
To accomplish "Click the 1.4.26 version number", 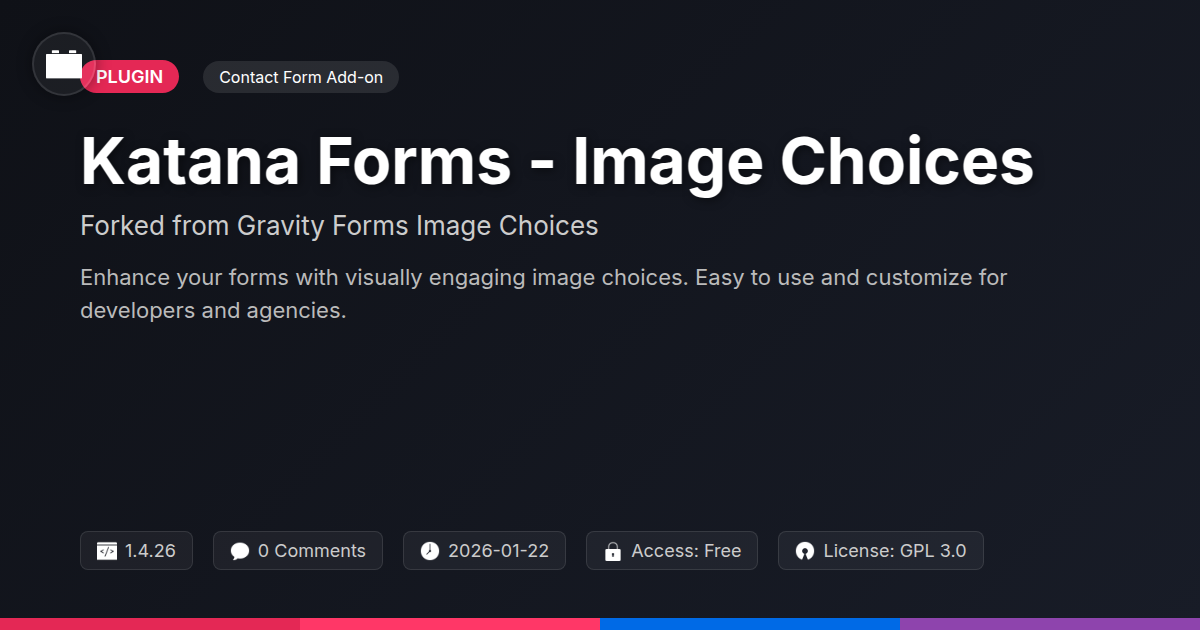I will pyautogui.click(x=150, y=551).
